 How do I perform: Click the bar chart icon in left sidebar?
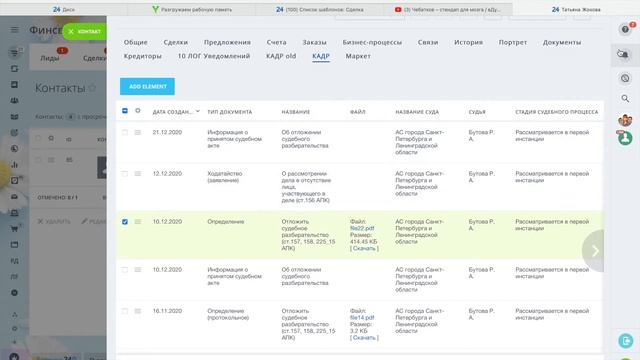pyautogui.click(x=14, y=165)
